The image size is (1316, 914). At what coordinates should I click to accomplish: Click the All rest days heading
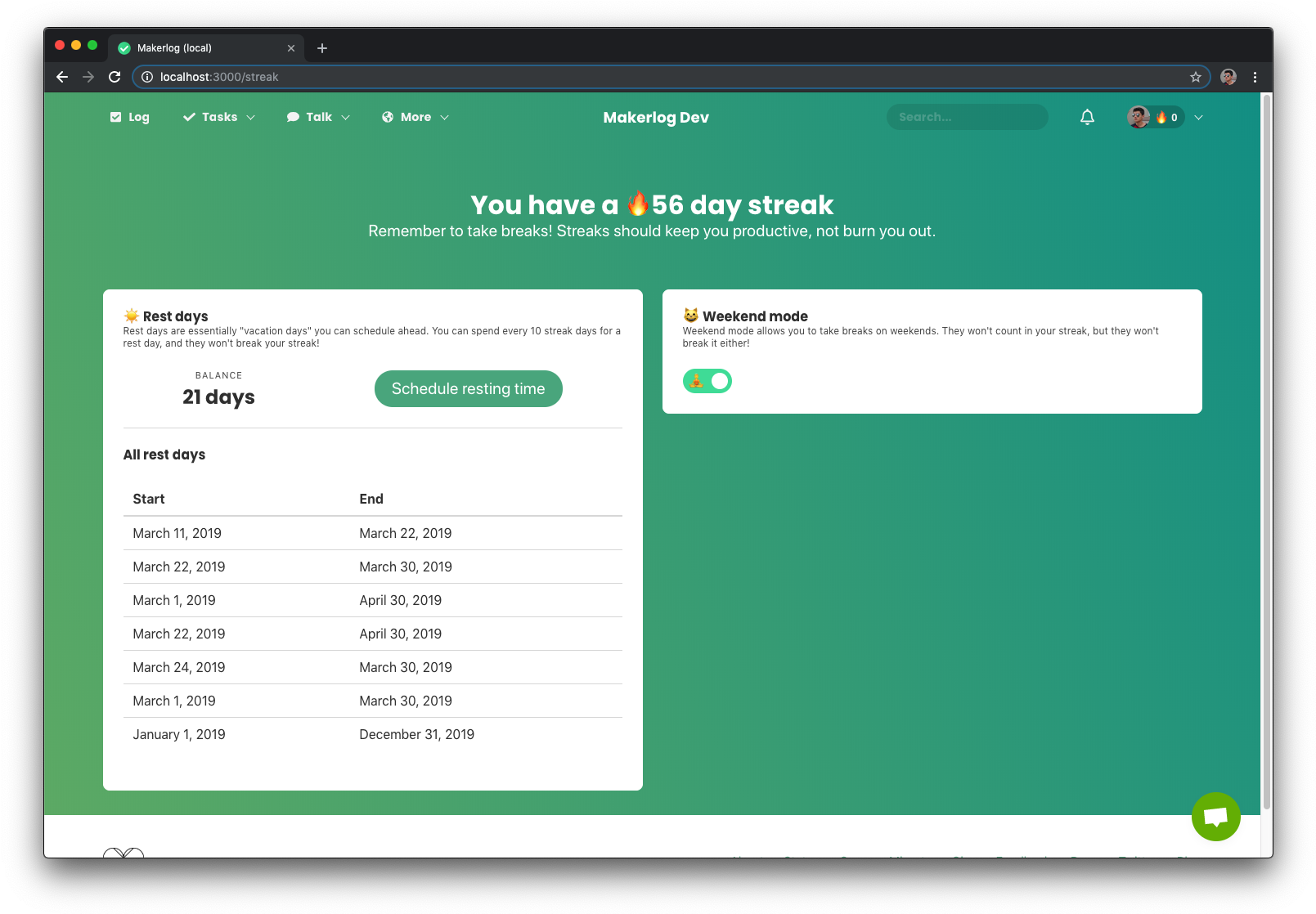tap(164, 455)
